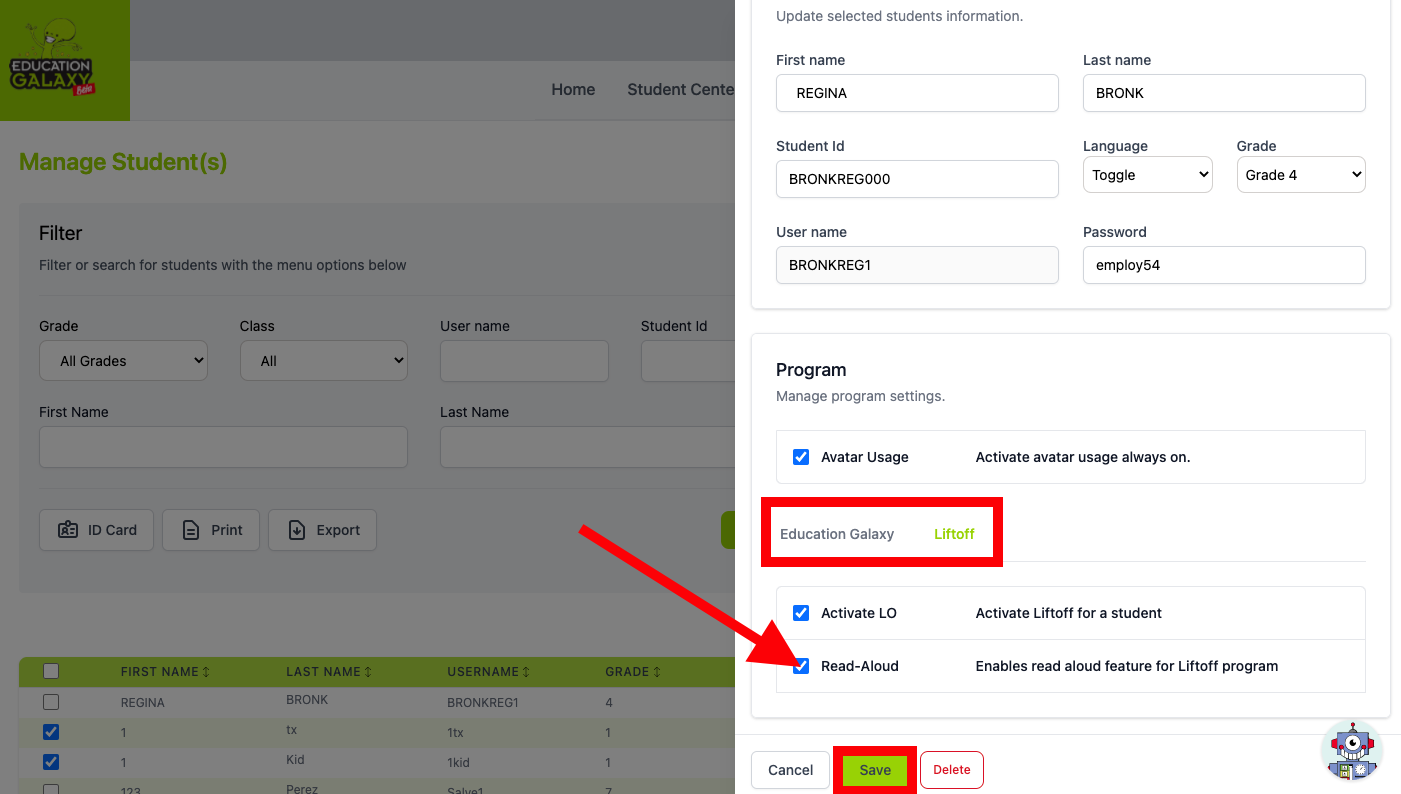Sort by Last Name column arrows
Screen dimensions: 1401x794
click(x=368, y=672)
